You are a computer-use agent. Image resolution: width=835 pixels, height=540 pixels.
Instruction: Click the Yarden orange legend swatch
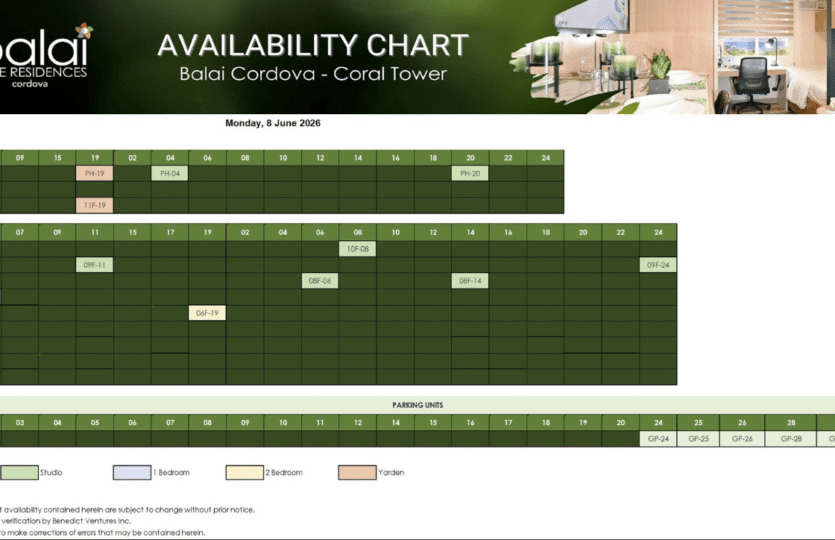click(357, 472)
